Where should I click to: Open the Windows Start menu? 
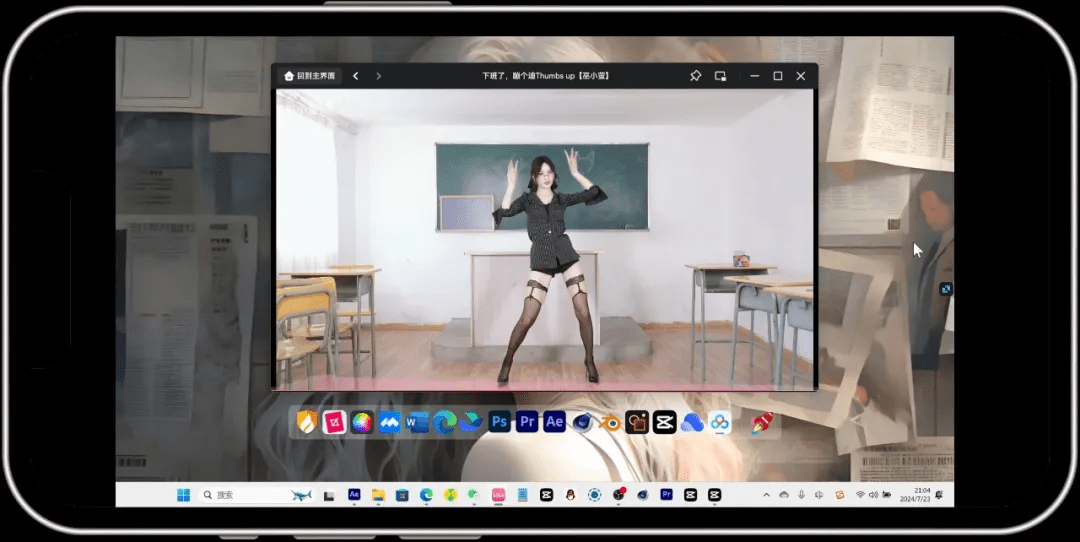[x=183, y=495]
